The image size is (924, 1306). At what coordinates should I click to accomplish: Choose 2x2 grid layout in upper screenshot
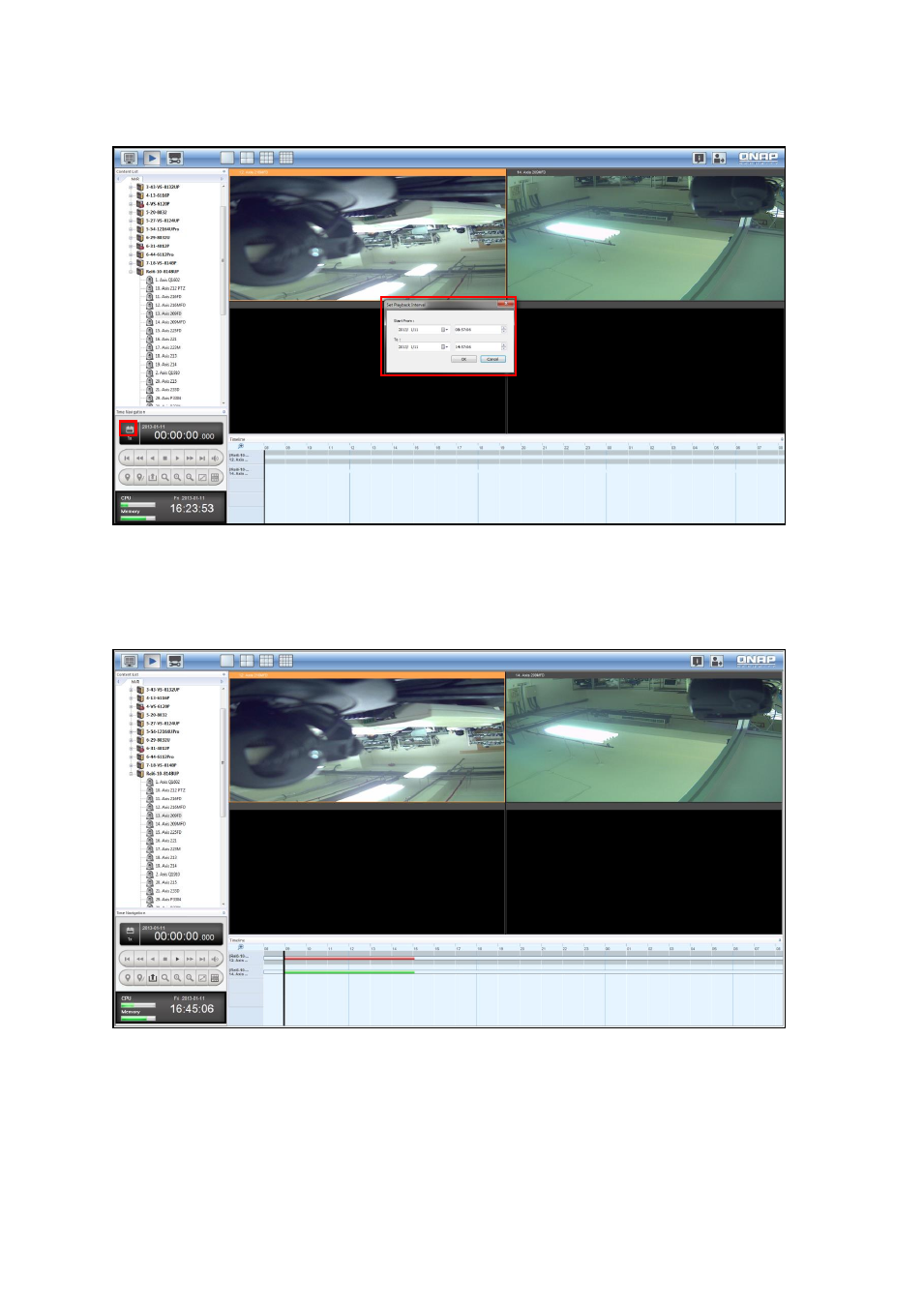click(247, 158)
